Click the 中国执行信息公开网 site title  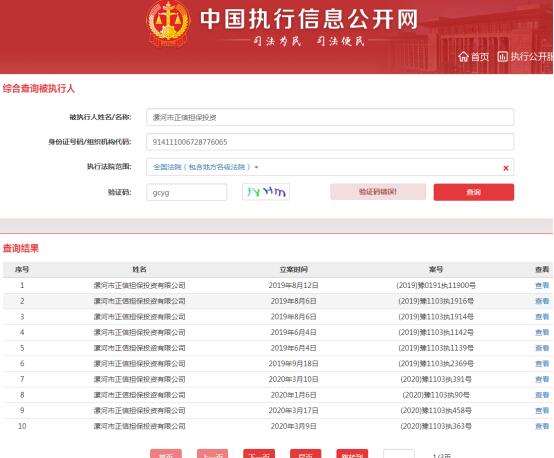(309, 19)
